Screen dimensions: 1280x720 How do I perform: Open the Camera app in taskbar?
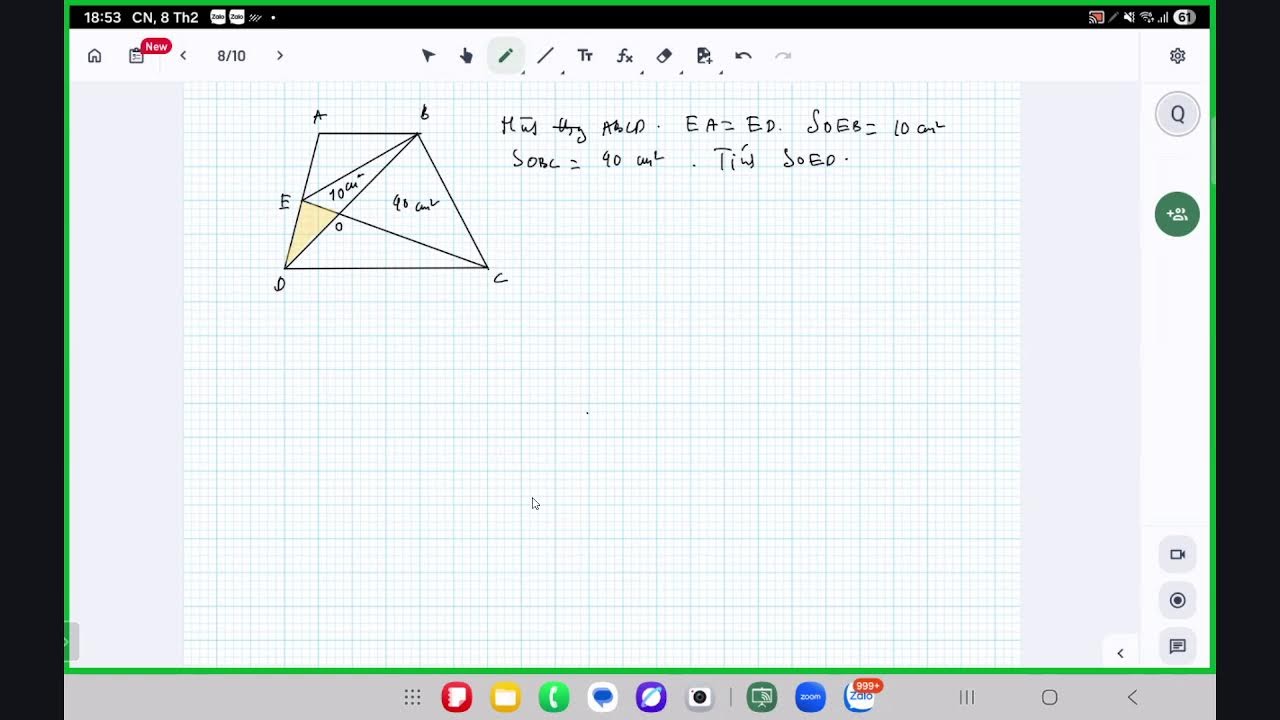700,697
